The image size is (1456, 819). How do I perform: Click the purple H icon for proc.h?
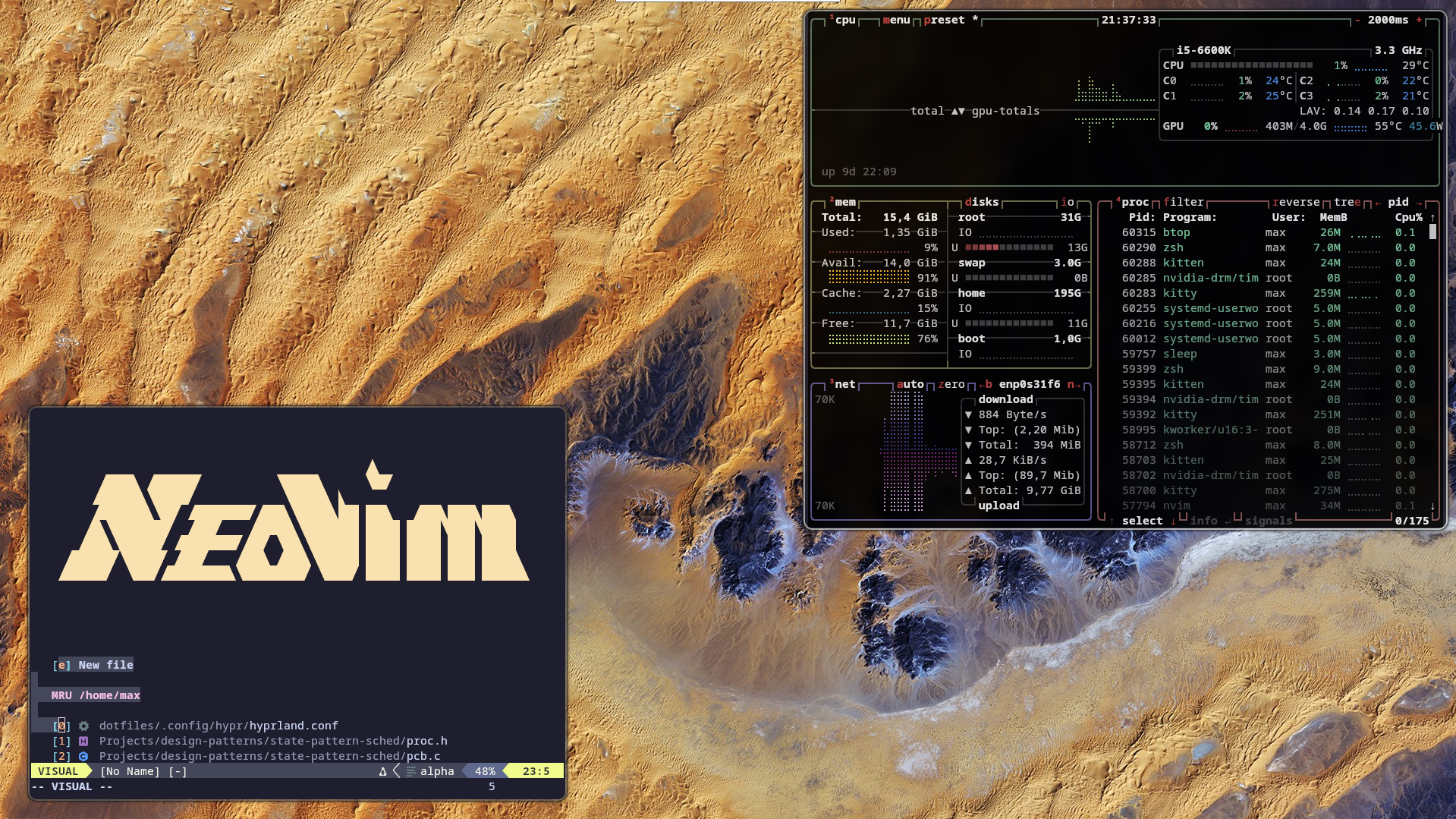point(83,742)
